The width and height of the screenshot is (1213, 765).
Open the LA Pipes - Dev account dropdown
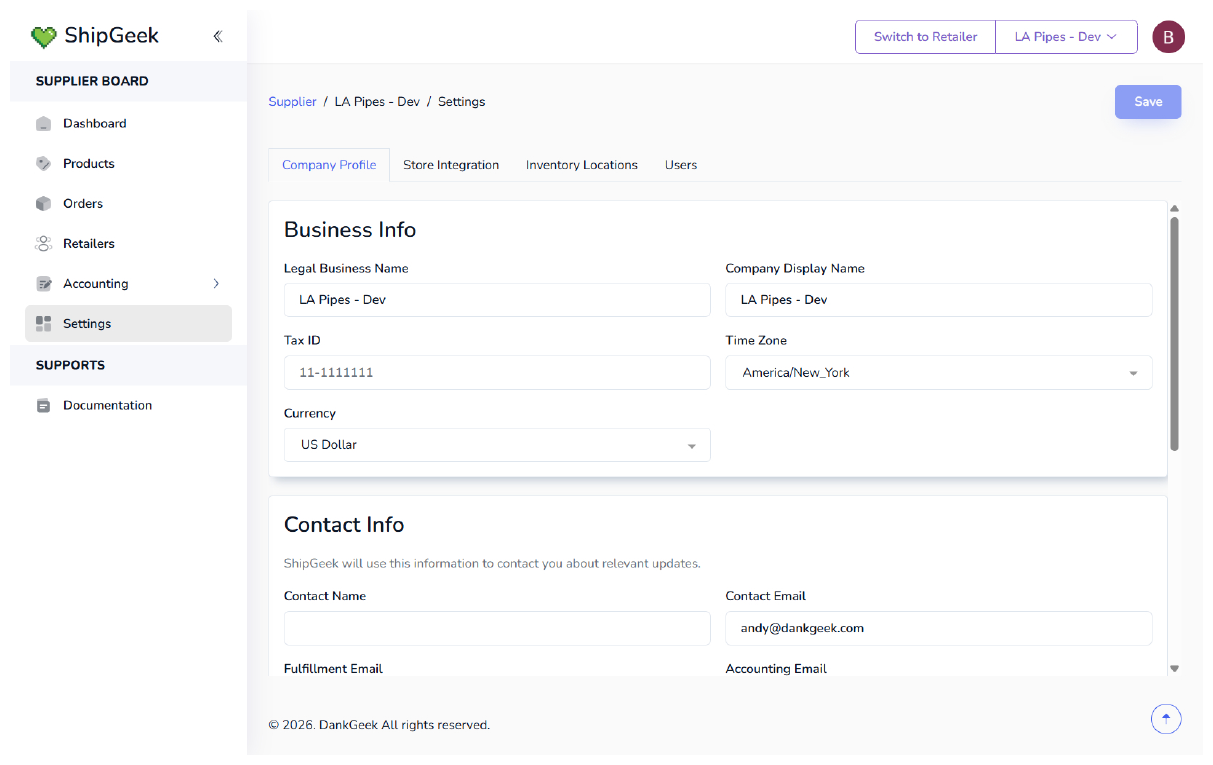[x=1066, y=37]
